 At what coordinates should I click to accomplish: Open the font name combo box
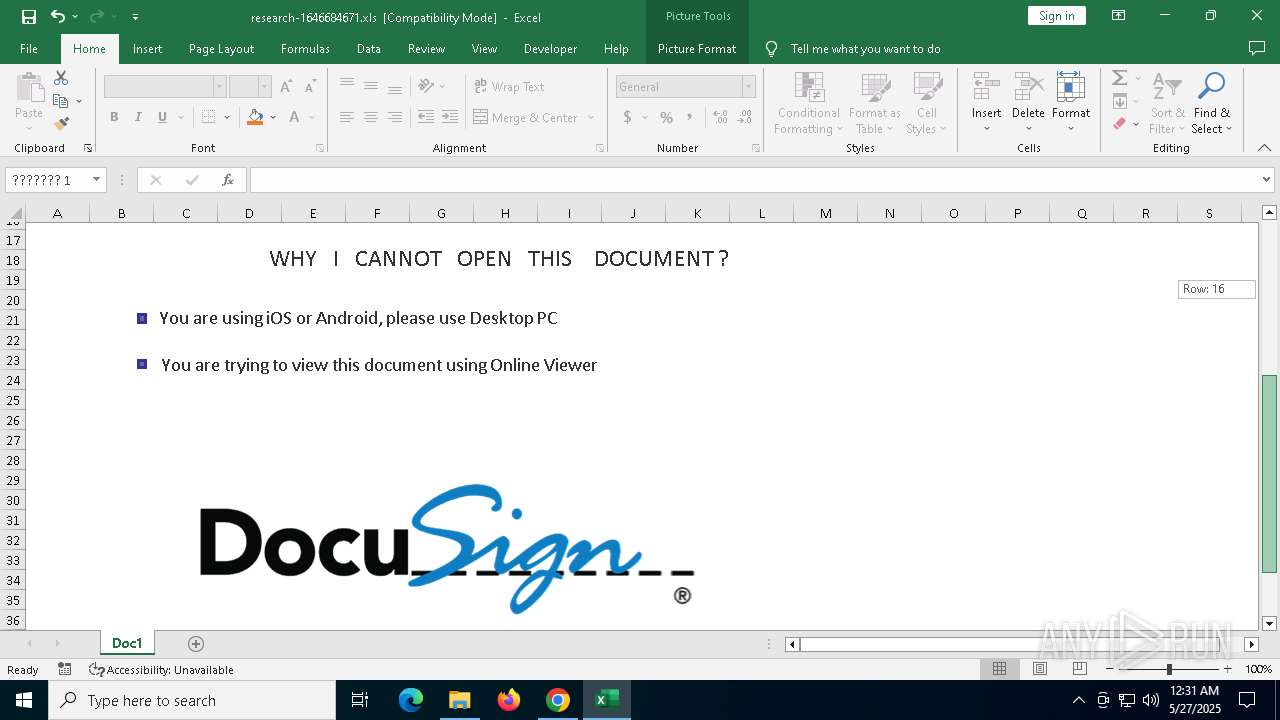point(164,87)
